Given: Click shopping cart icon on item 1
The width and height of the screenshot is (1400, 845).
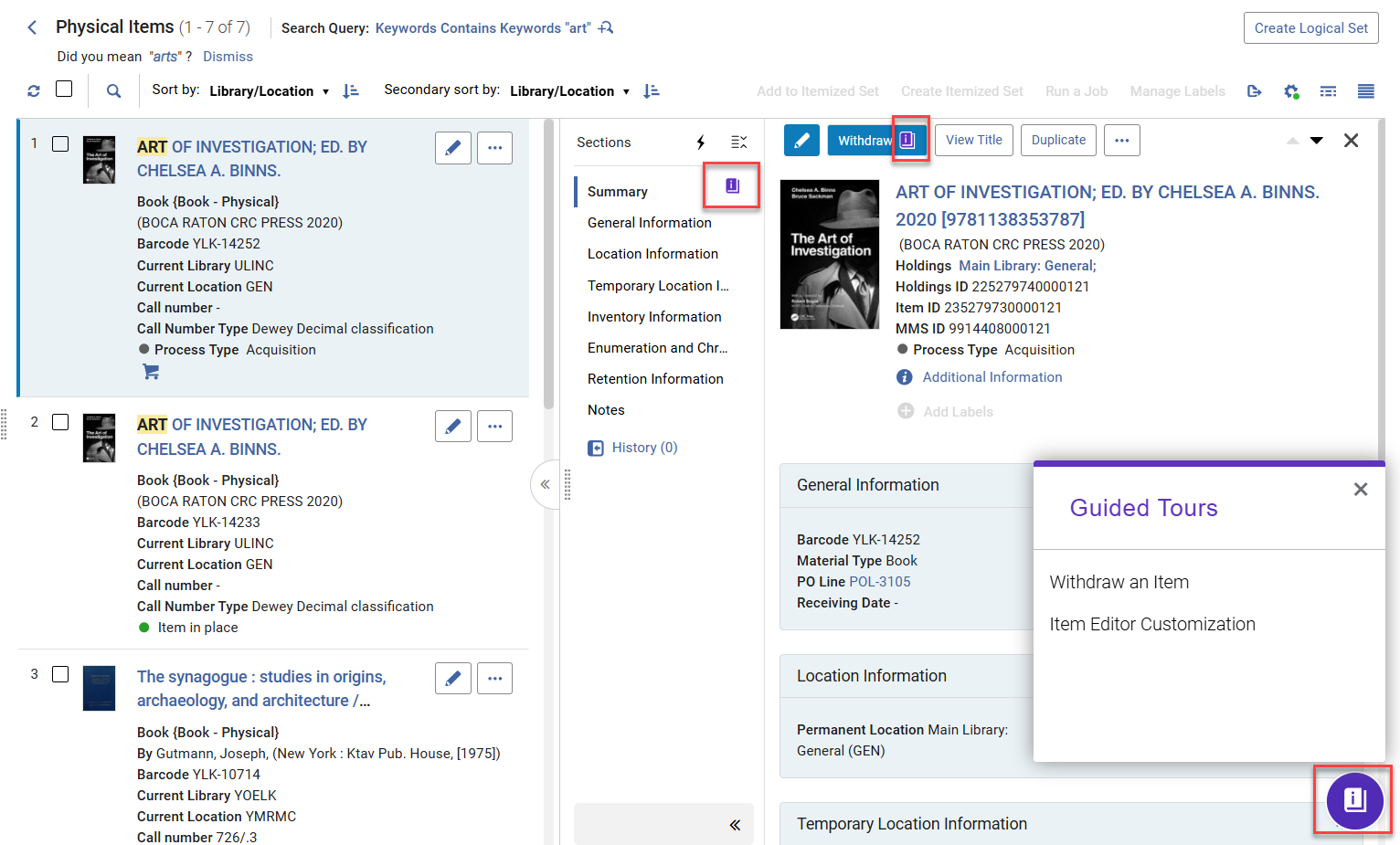Looking at the screenshot, I should (x=151, y=372).
